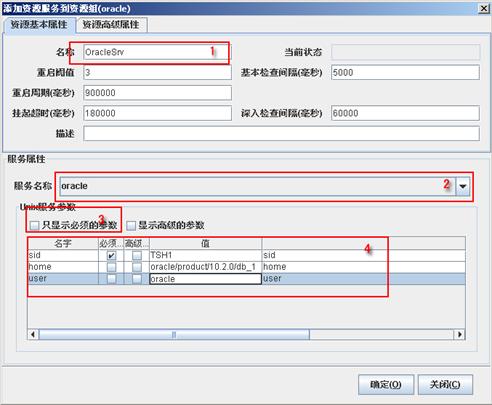Enable 显示高级的参数 checkbox
The width and height of the screenshot is (492, 405).
tap(131, 226)
